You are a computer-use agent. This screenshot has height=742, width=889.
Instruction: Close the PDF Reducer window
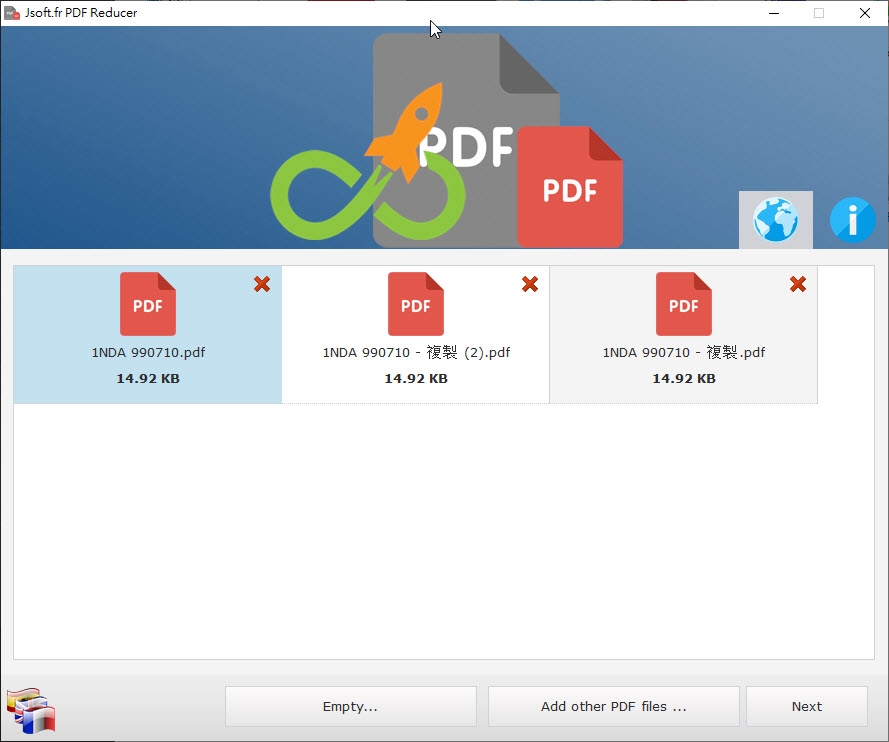point(865,12)
